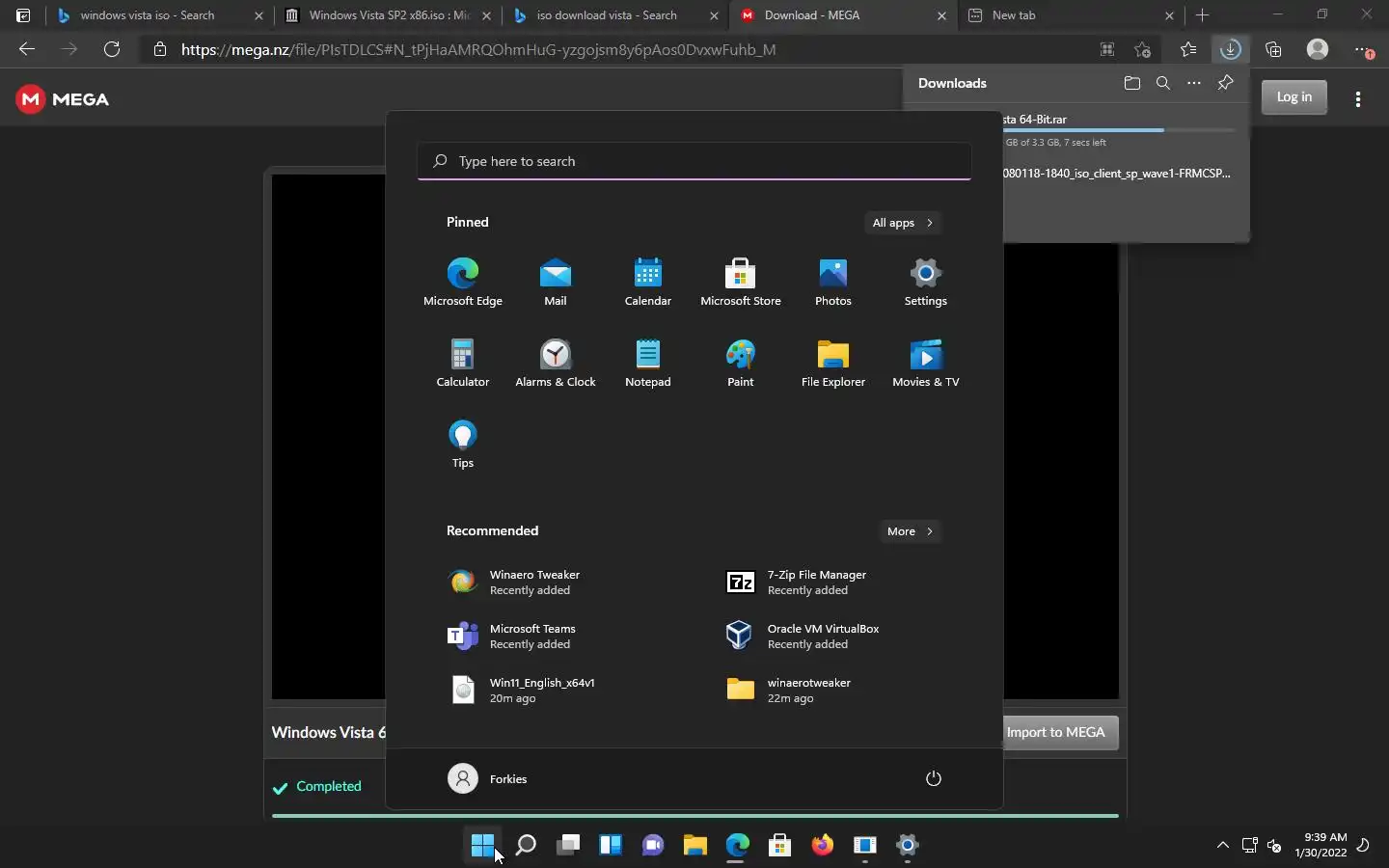Launch Movies & TV
This screenshot has width=1389, height=868.
[x=926, y=363]
